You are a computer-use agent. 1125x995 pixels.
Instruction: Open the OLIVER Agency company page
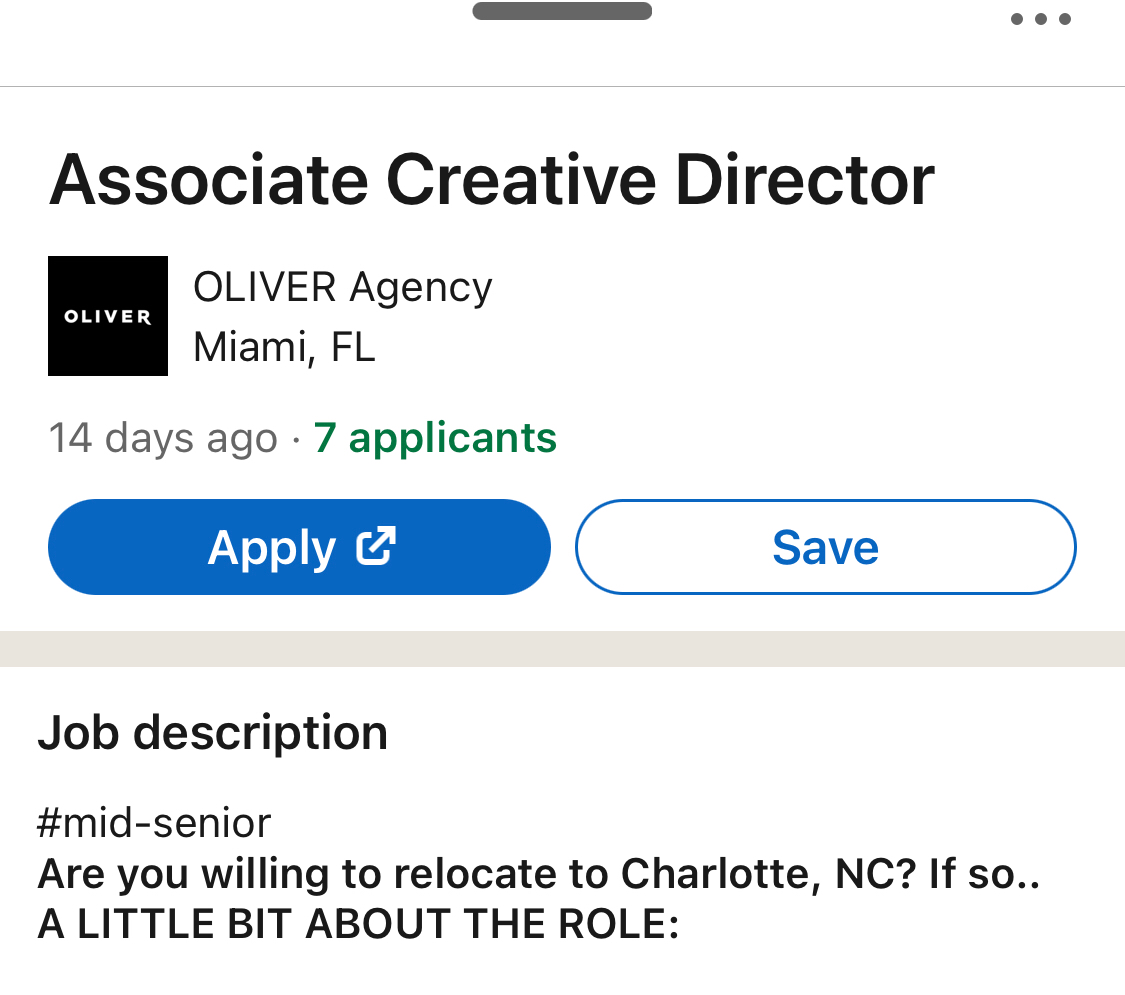tap(342, 288)
